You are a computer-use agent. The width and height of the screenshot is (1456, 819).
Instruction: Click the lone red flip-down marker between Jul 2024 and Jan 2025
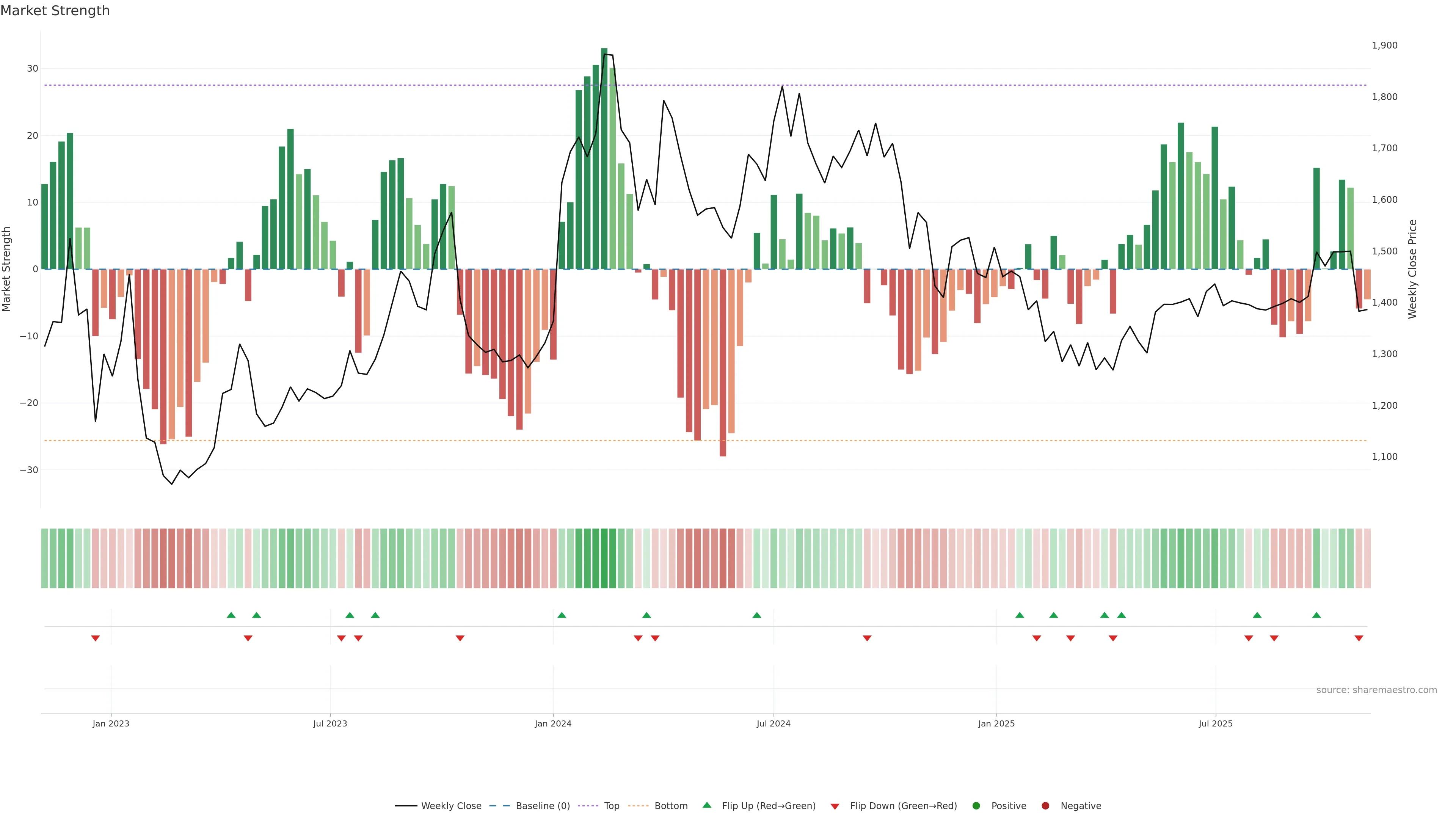867,638
